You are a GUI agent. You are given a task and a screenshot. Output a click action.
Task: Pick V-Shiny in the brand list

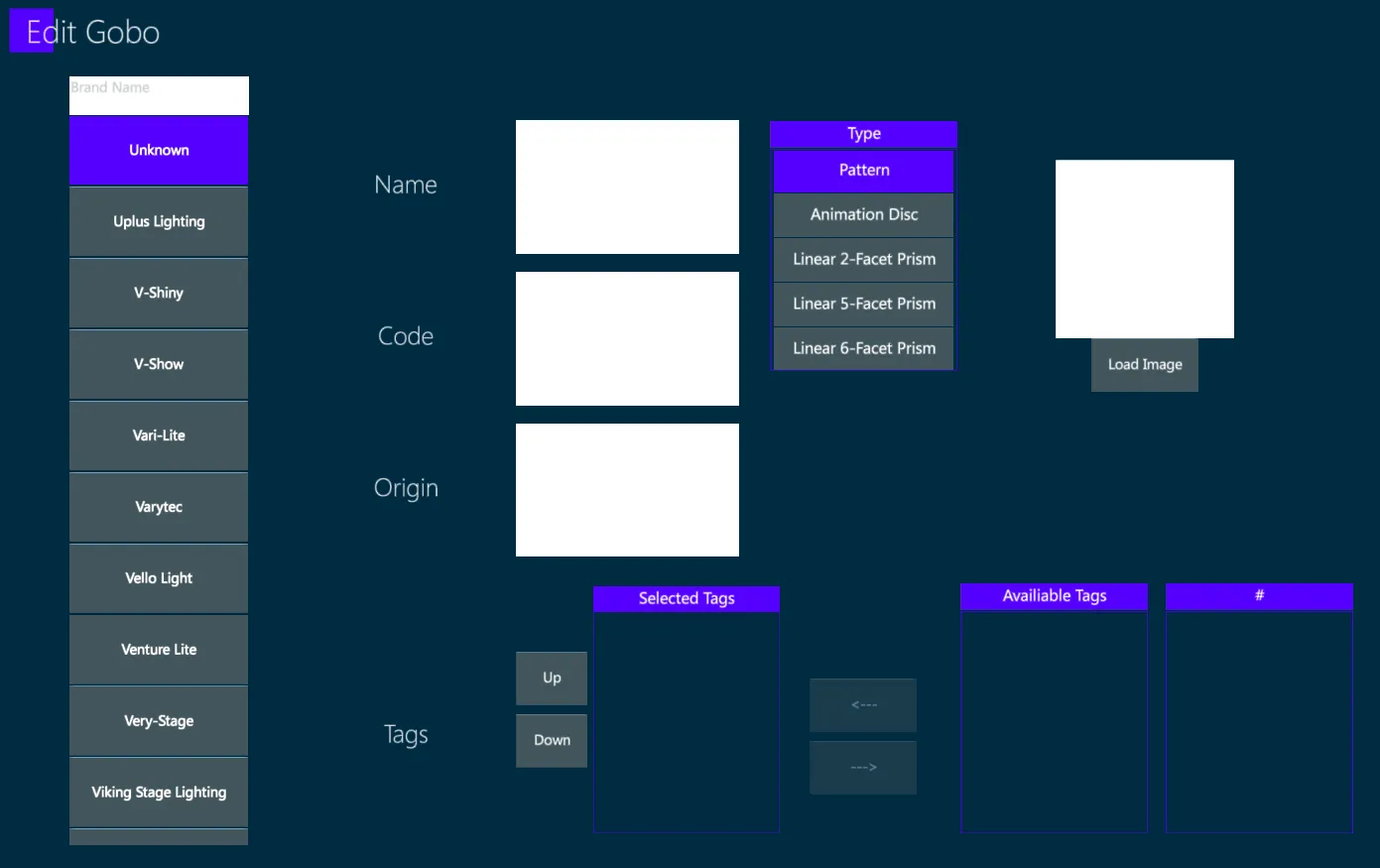(x=159, y=294)
